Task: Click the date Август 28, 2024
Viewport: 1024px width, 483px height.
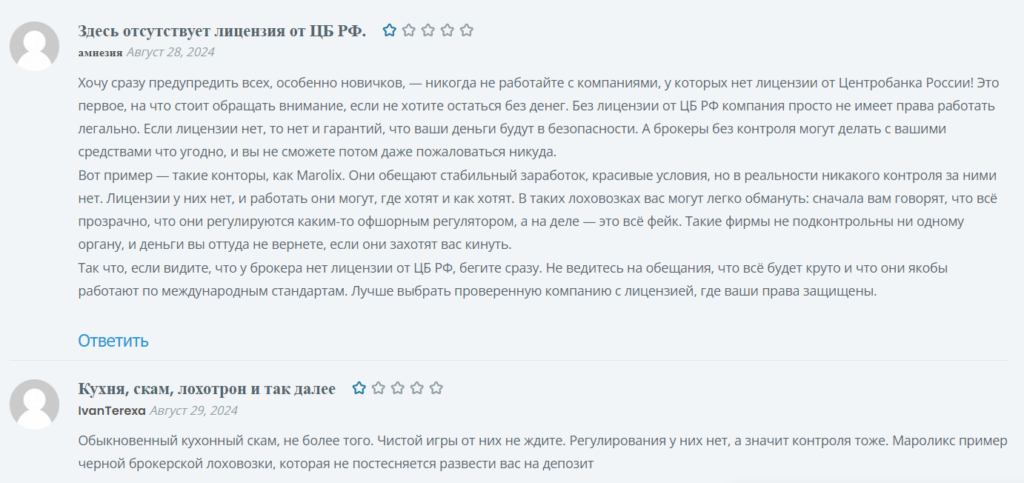Action: tap(170, 52)
